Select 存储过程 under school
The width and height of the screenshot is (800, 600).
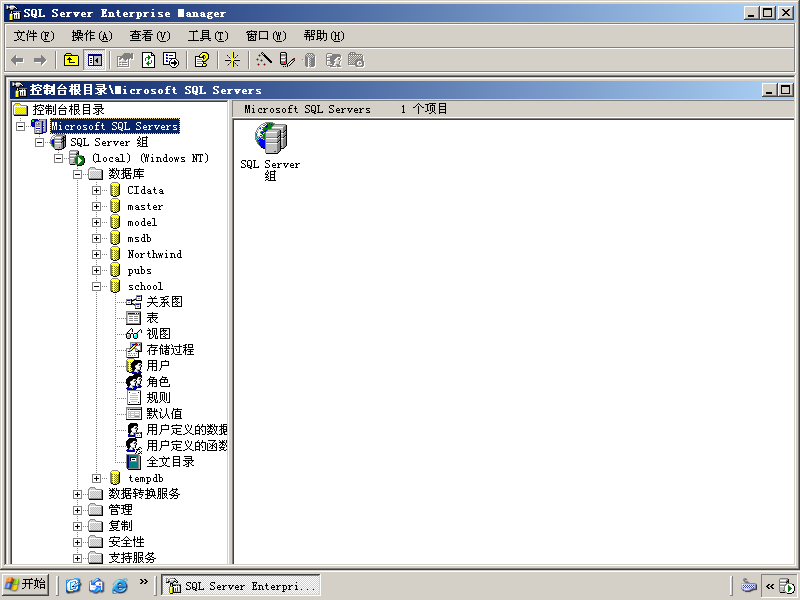click(170, 350)
